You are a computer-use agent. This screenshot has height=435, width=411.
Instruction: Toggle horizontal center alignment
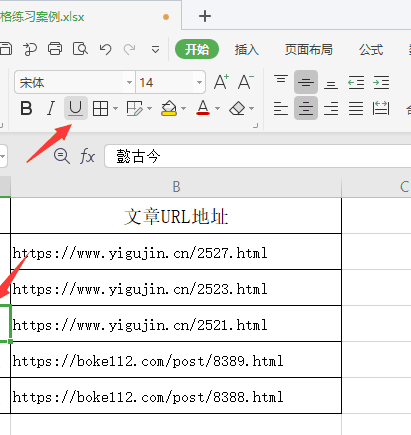tap(306, 108)
